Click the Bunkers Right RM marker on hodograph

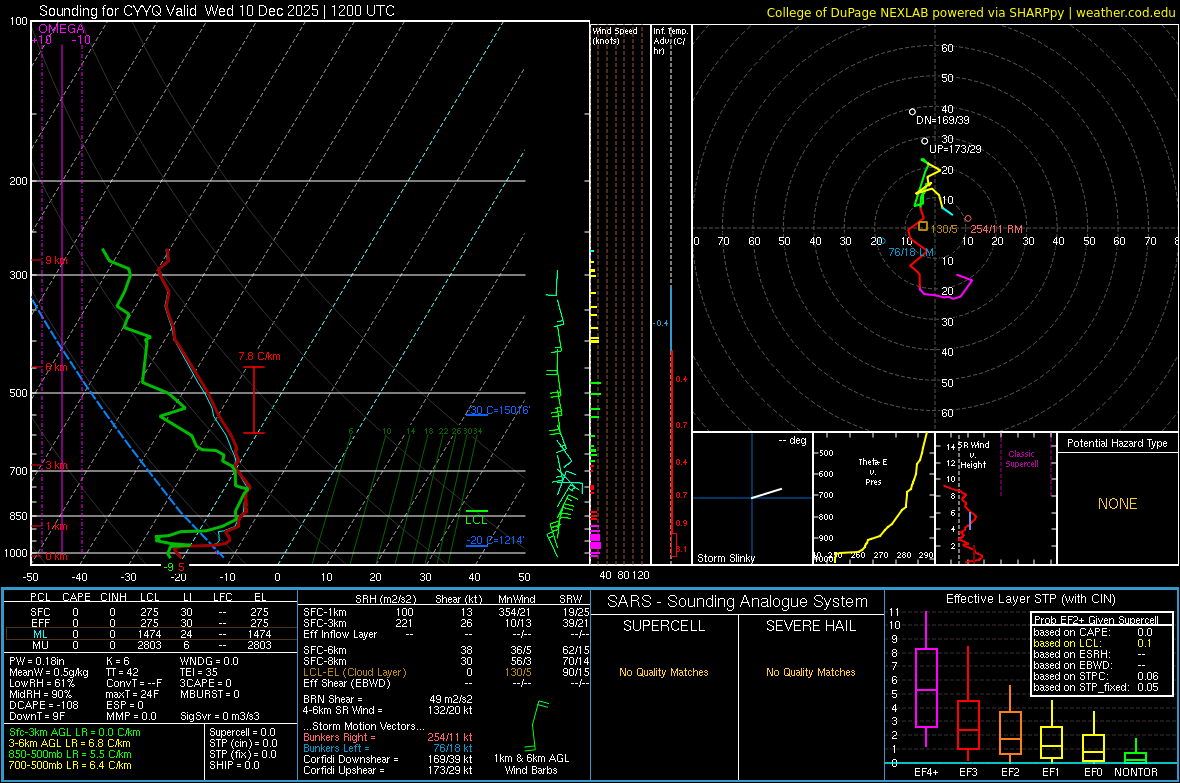pyautogui.click(x=967, y=218)
